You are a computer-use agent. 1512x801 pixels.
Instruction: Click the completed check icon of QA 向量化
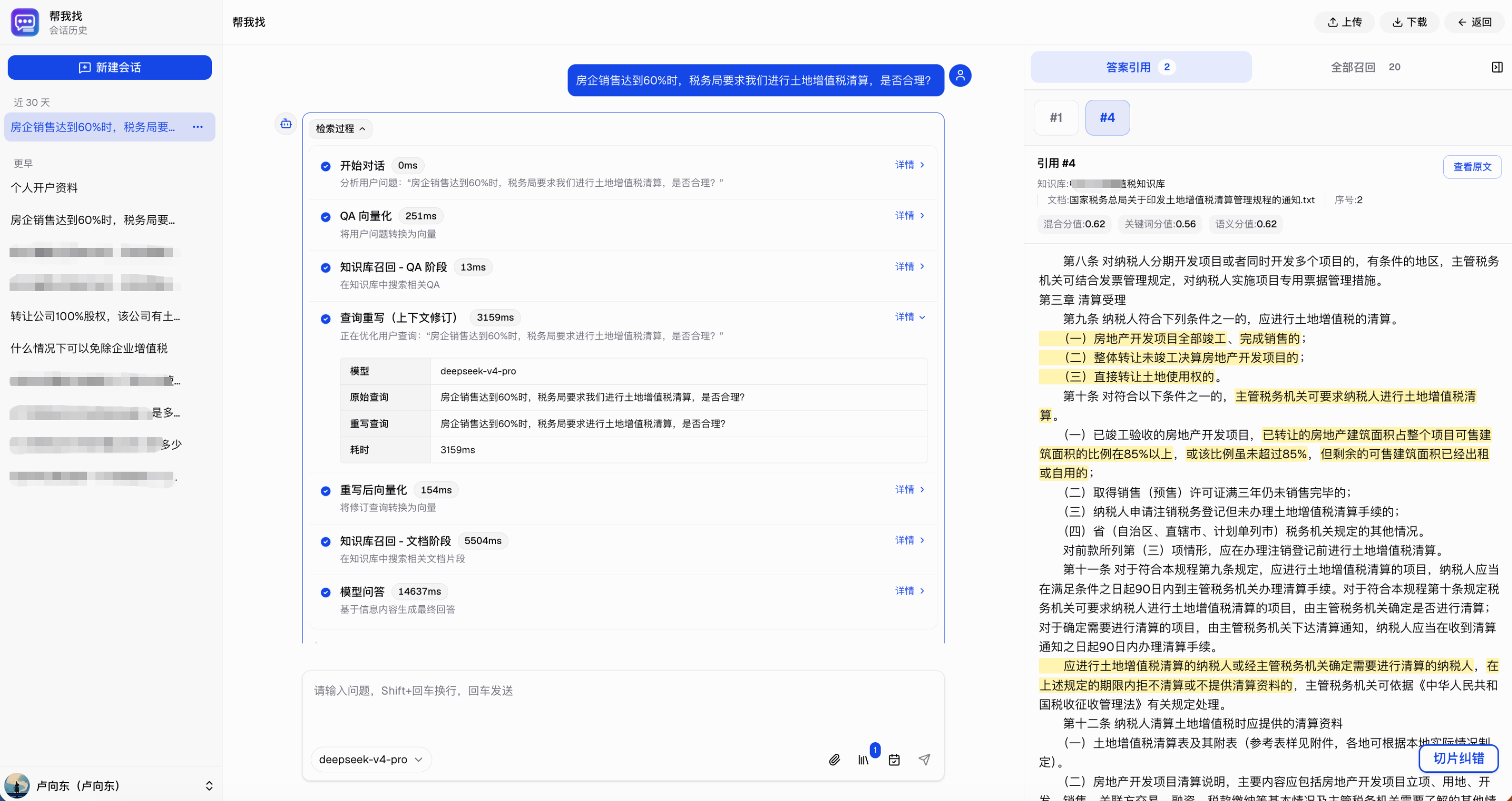326,217
